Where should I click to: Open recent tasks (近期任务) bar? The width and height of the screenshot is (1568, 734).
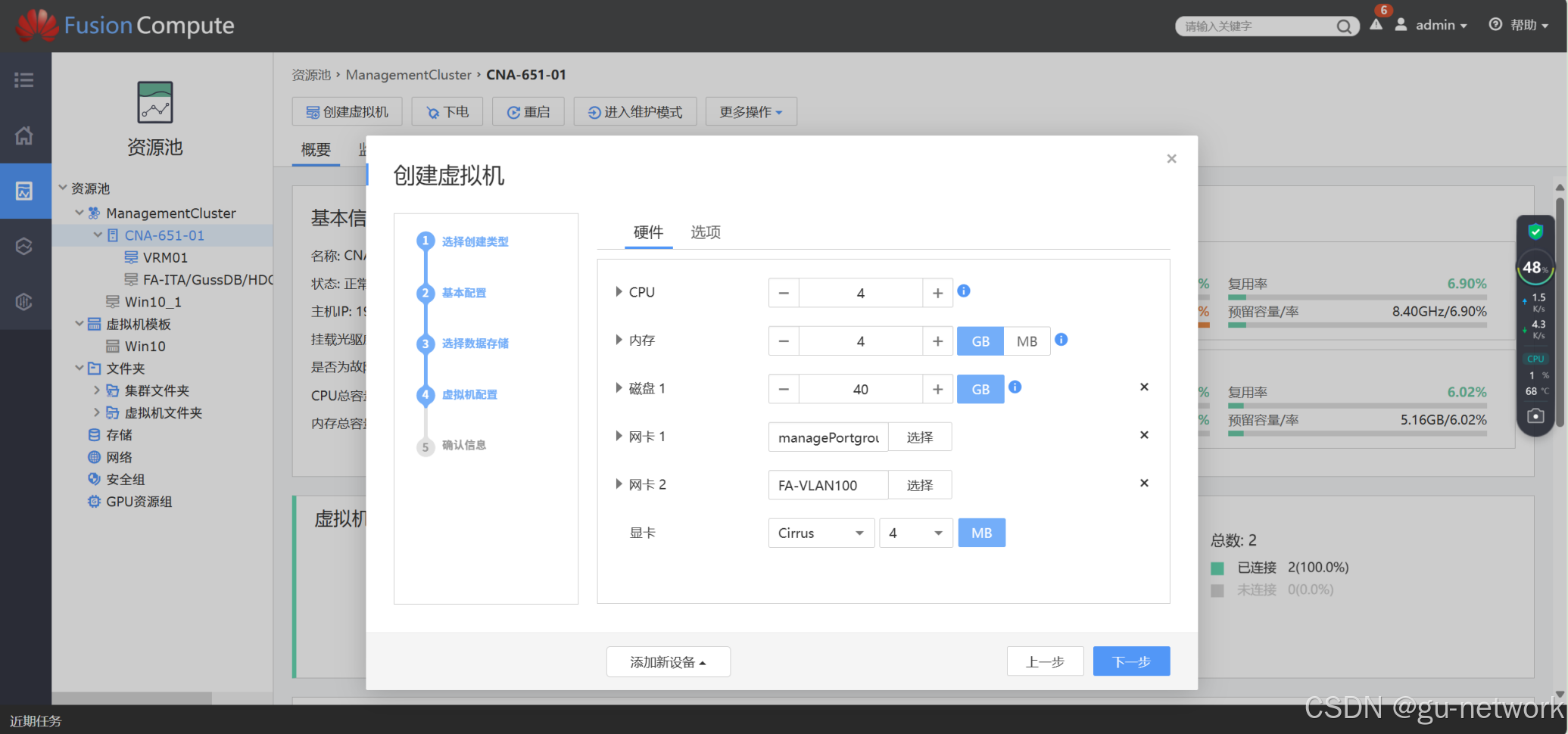36,721
